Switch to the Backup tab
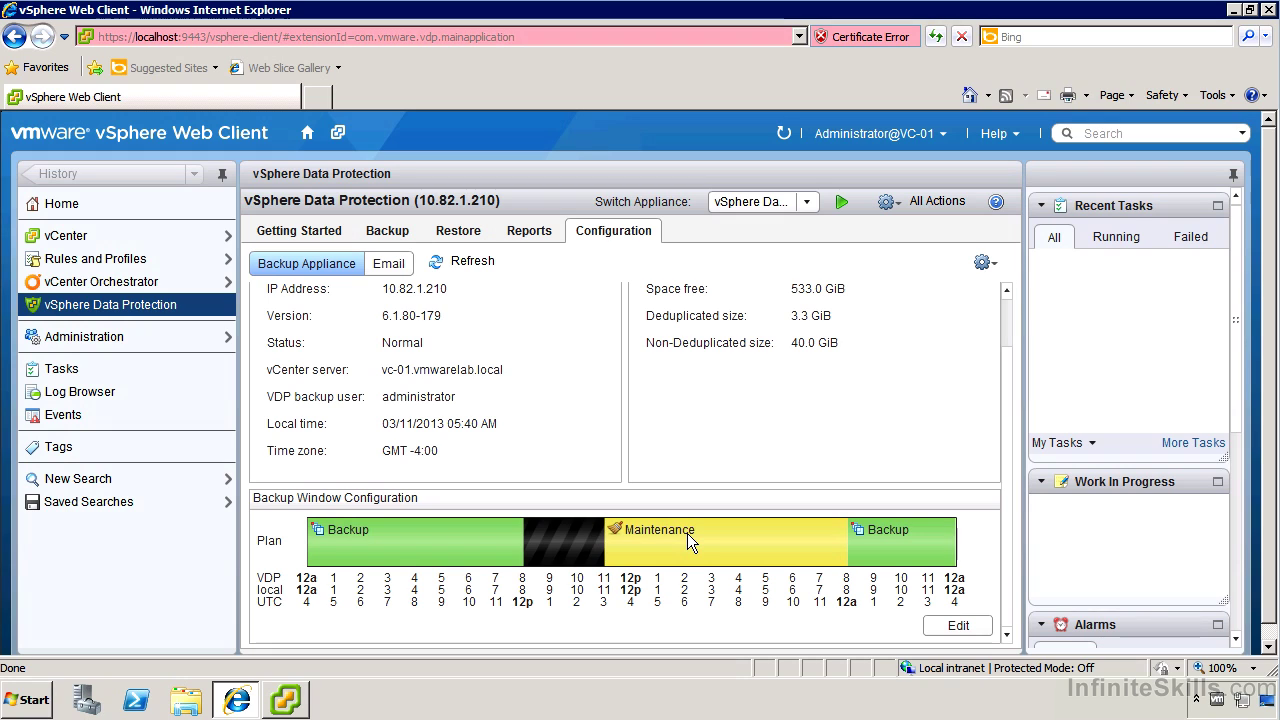The height and width of the screenshot is (720, 1280). click(387, 231)
